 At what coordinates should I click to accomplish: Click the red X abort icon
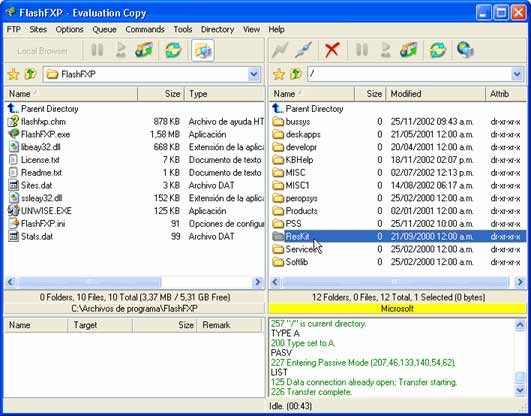pyautogui.click(x=332, y=50)
